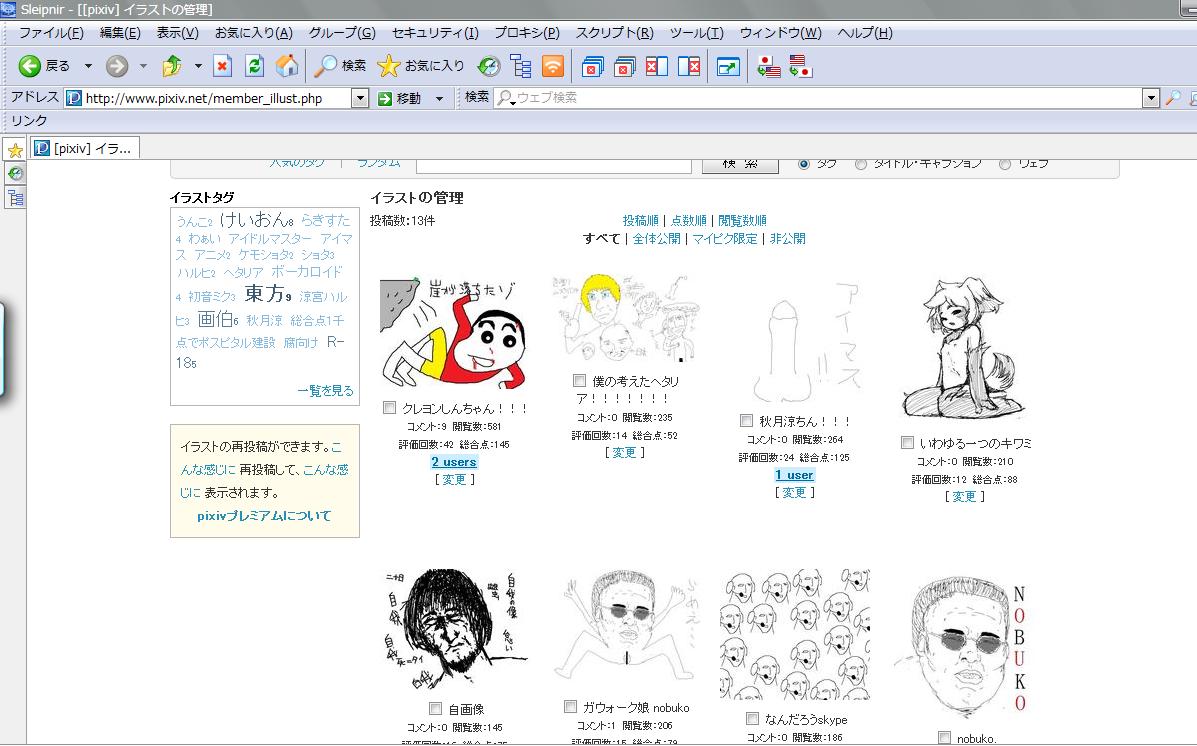
Task: Open the History clock icon
Action: [x=489, y=66]
